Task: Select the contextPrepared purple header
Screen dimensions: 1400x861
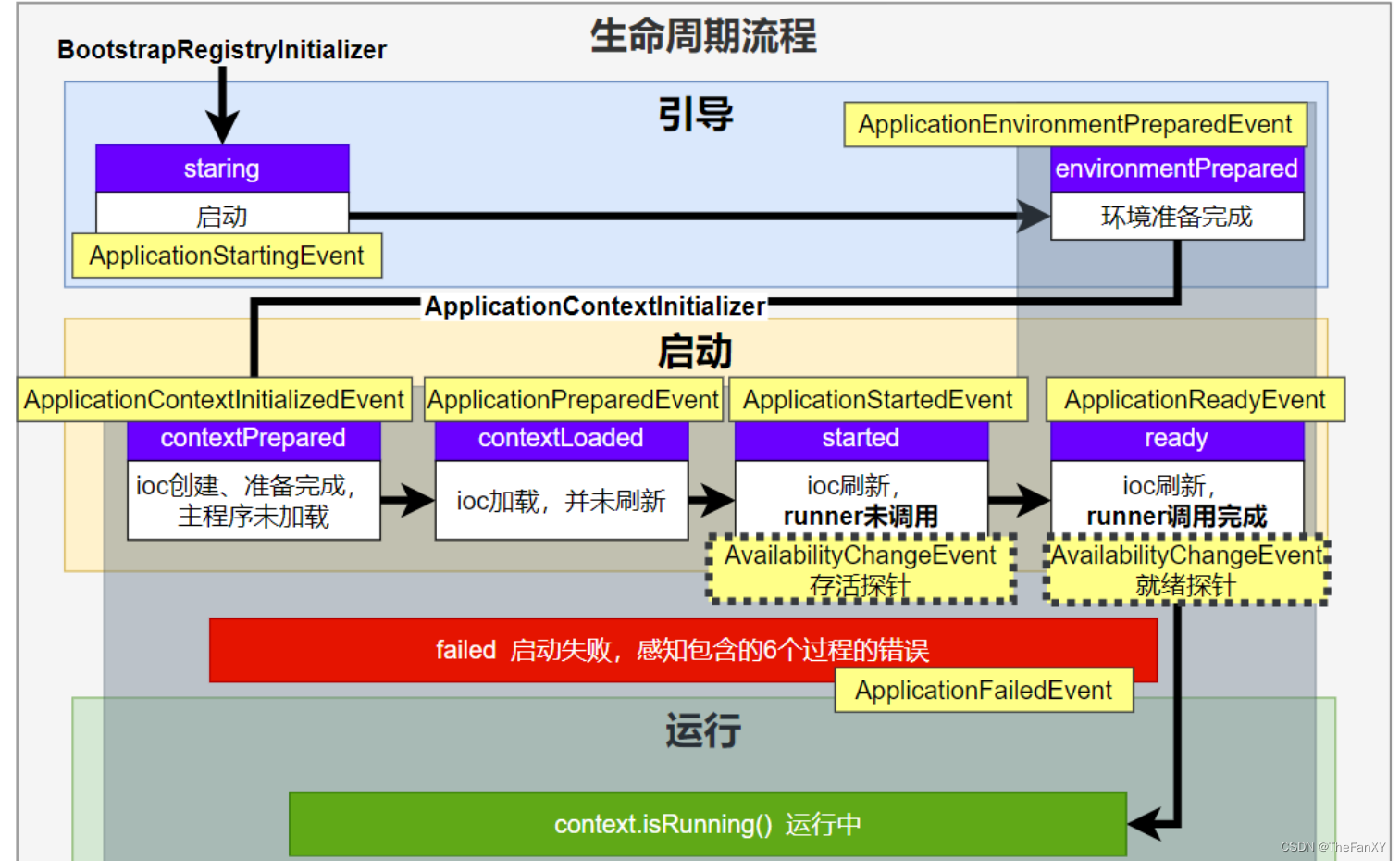Action: click(x=254, y=439)
